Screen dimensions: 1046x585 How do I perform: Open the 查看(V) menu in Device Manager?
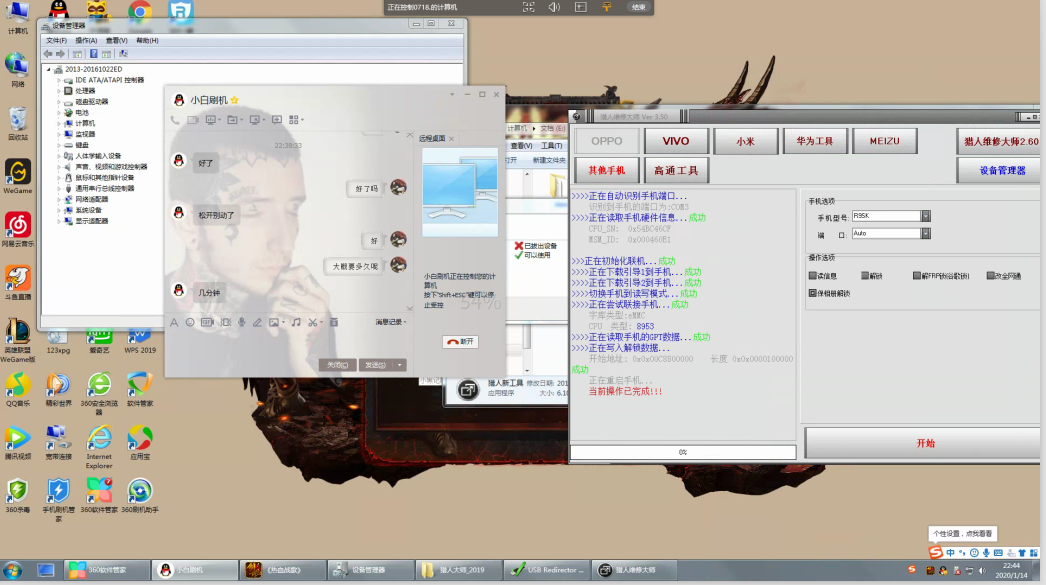tap(116, 41)
